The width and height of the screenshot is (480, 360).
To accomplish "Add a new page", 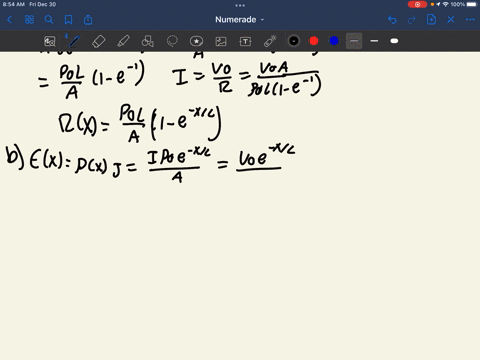I will tap(431, 20).
